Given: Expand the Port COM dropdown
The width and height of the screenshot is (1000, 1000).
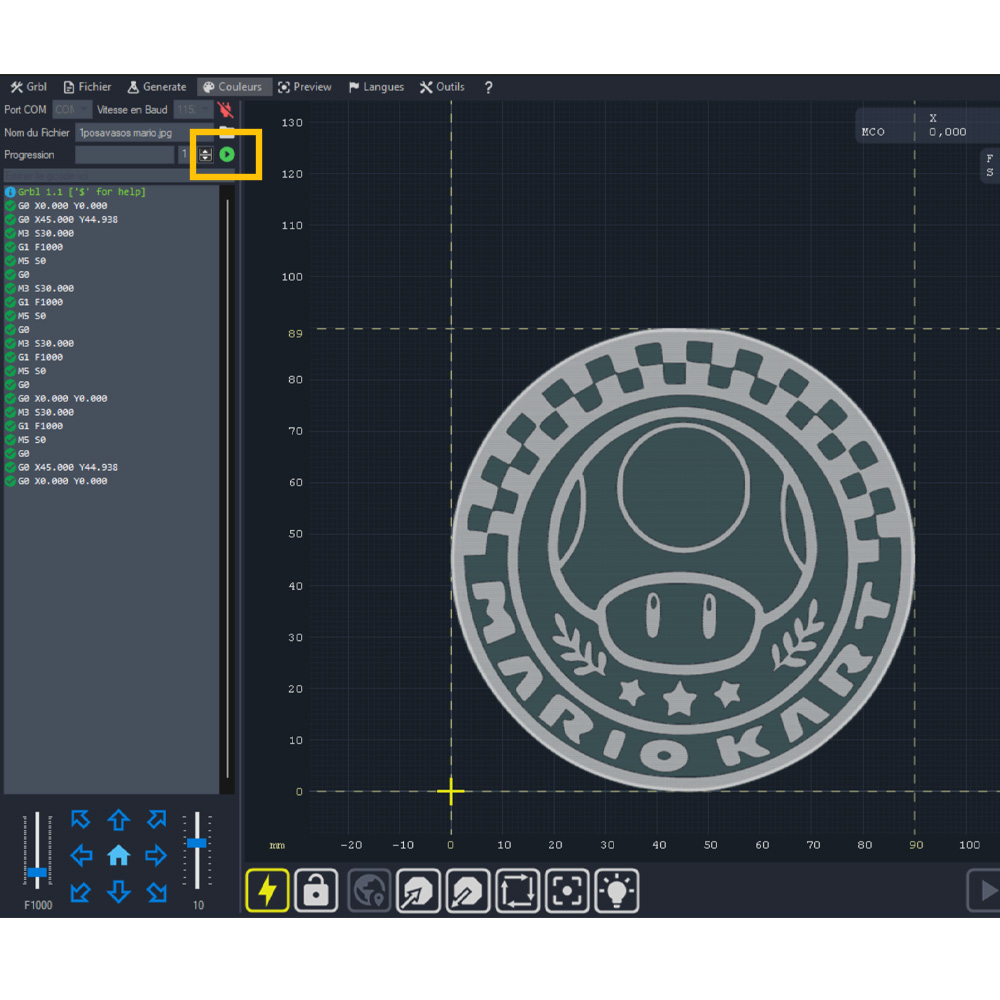Looking at the screenshot, I should pyautogui.click(x=72, y=110).
